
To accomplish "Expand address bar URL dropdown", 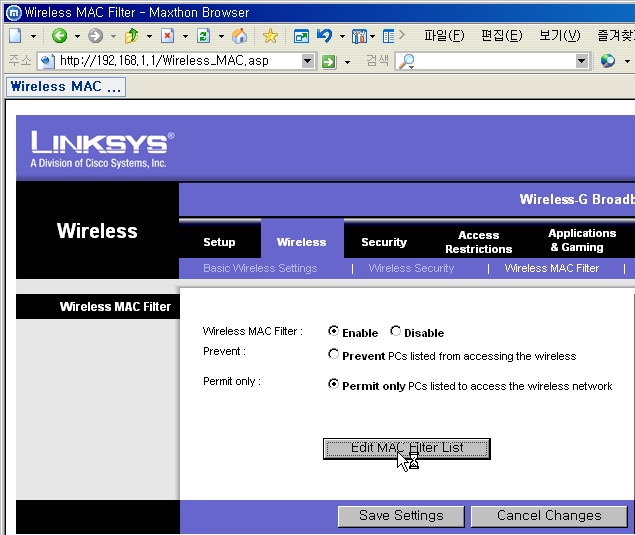I will click(308, 61).
